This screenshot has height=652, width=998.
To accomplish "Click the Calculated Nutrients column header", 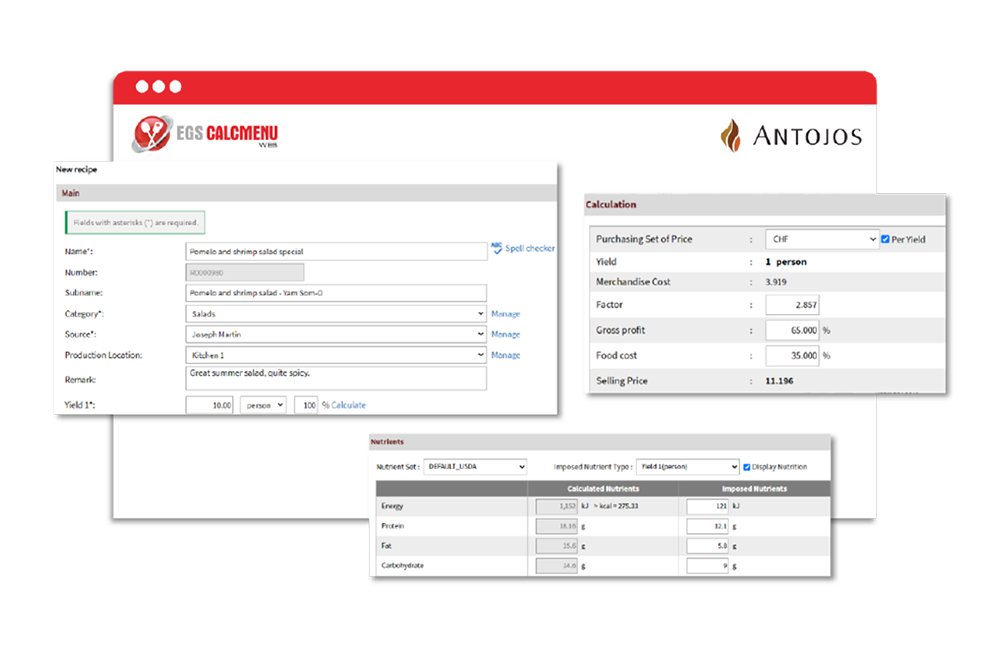I will tap(603, 489).
